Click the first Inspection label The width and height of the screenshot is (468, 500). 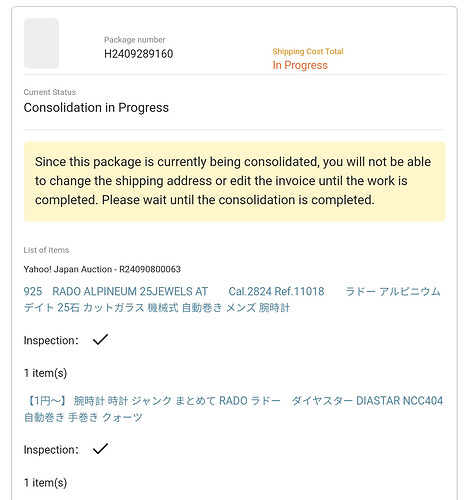point(51,340)
